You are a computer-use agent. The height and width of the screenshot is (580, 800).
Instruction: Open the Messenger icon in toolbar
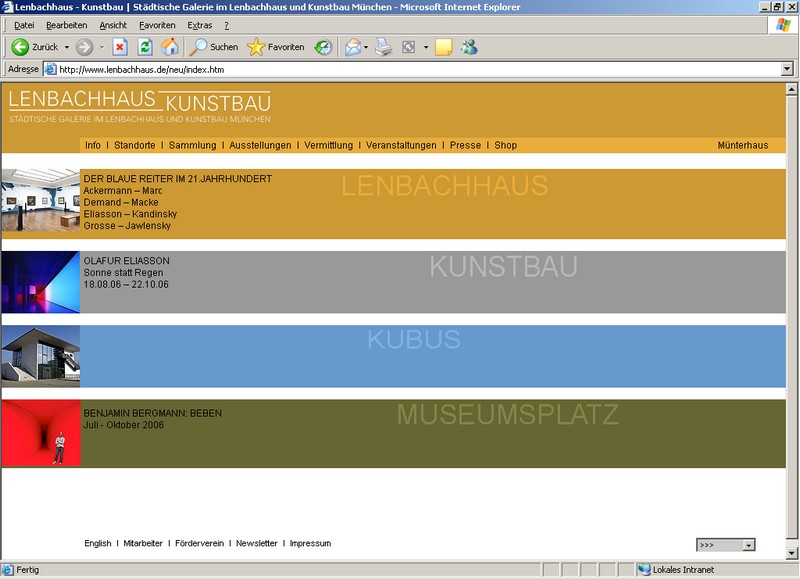469,47
